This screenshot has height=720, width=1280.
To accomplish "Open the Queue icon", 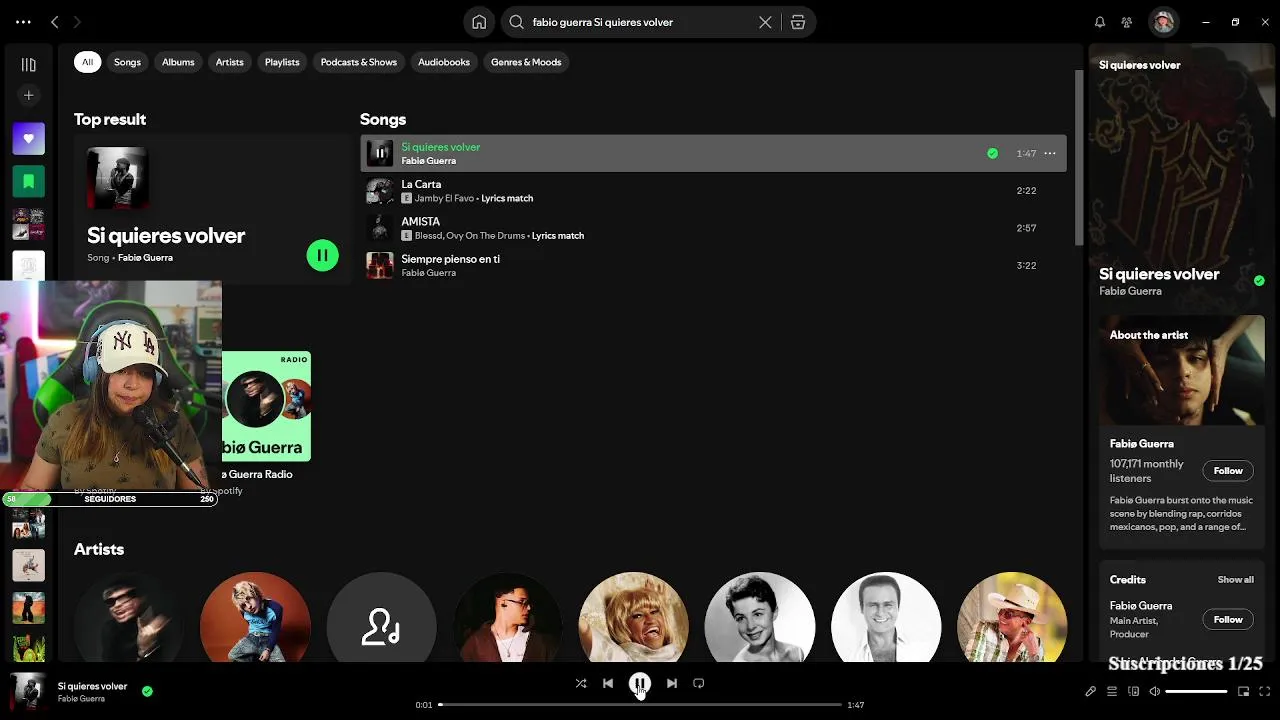I will (1112, 692).
